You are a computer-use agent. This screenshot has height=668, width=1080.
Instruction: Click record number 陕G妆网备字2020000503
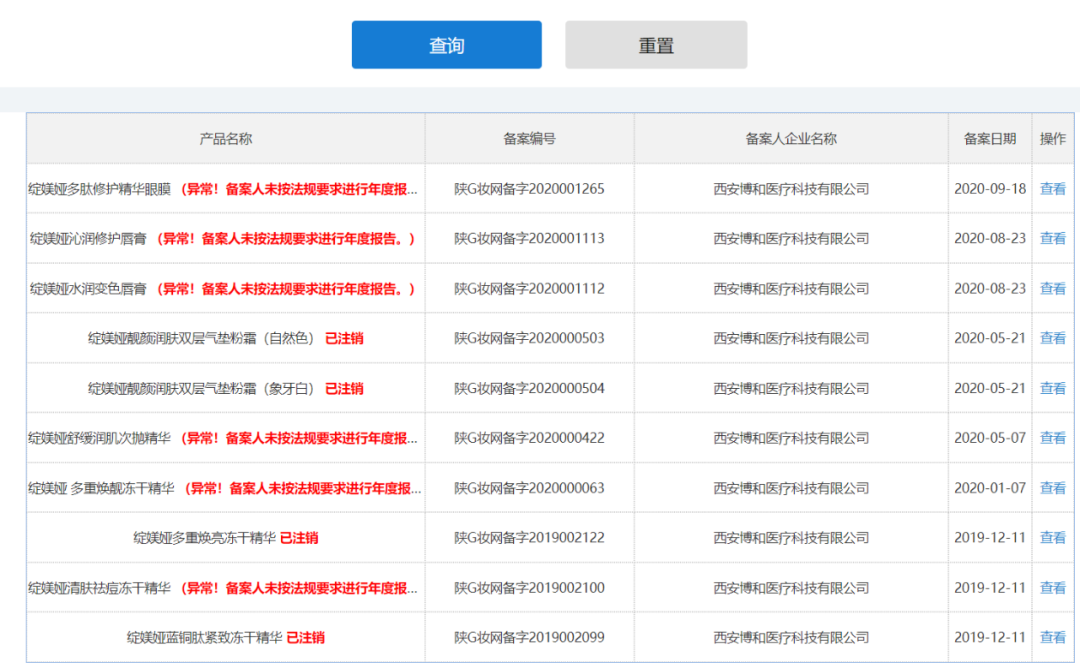(529, 338)
